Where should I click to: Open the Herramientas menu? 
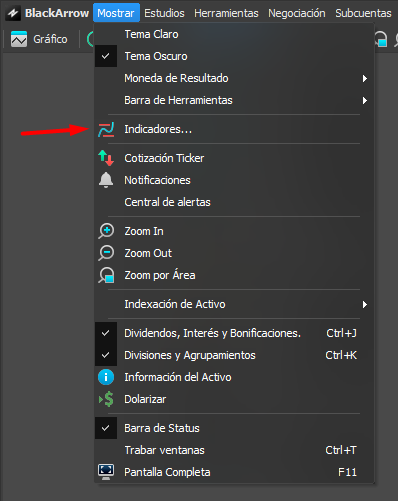pos(226,13)
